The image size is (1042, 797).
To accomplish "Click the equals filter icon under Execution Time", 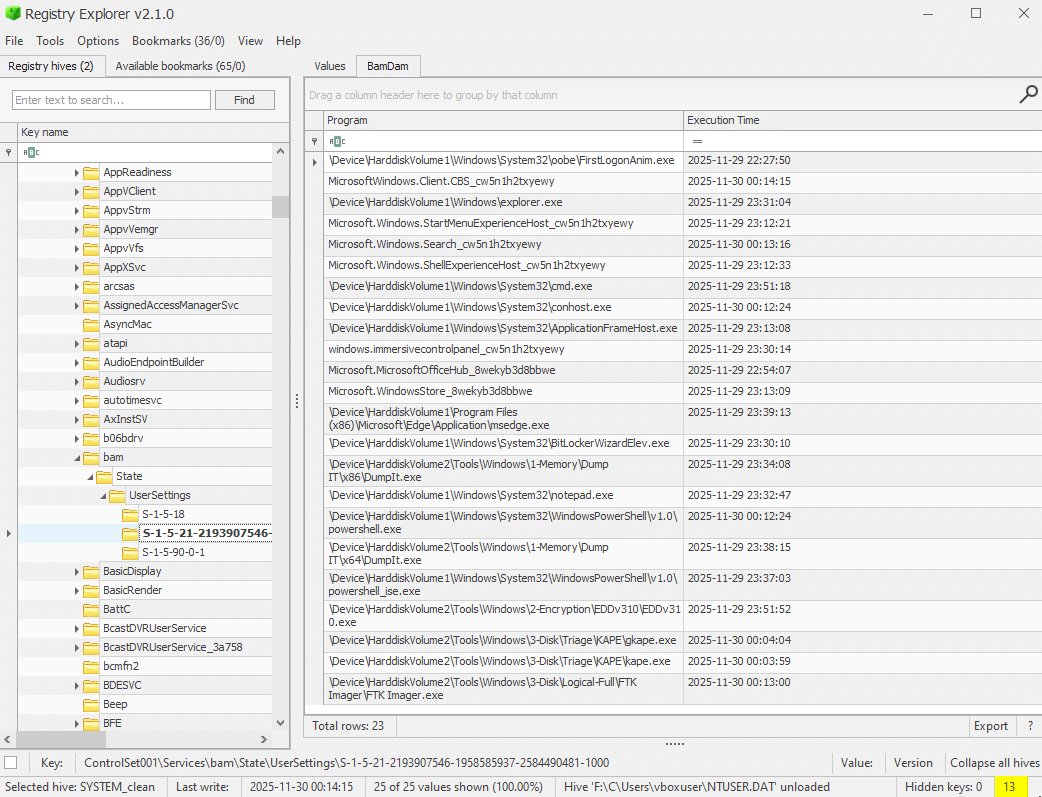I will click(x=697, y=142).
